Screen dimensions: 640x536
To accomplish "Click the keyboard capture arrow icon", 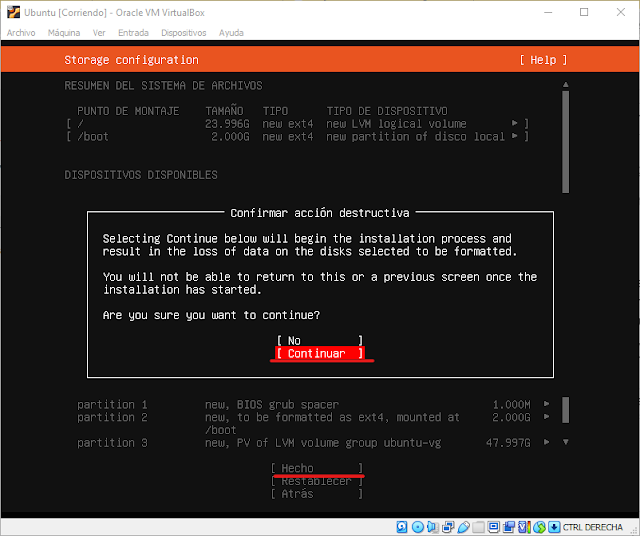I will [x=554, y=527].
